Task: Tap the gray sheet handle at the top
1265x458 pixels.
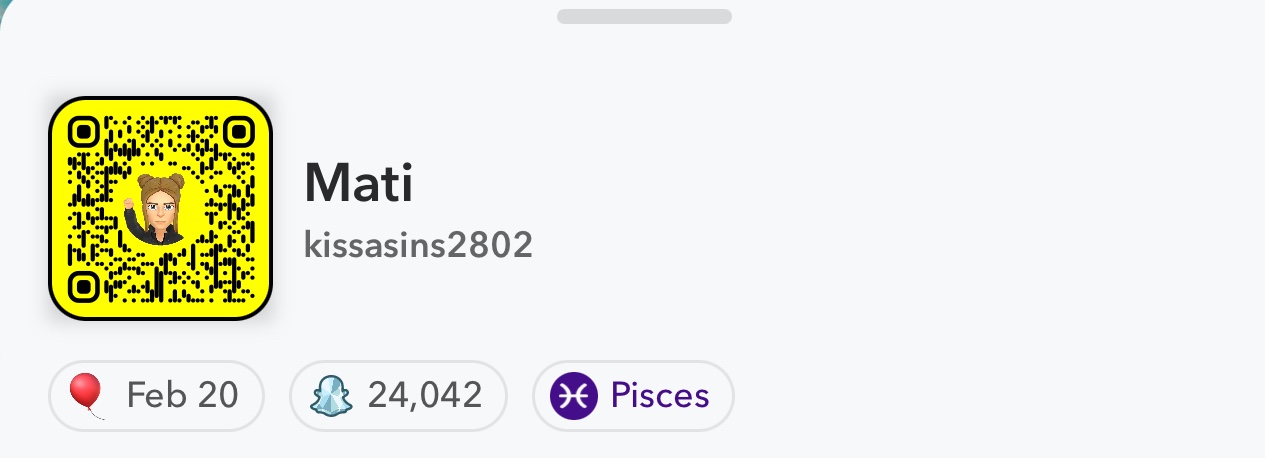Action: 644,16
